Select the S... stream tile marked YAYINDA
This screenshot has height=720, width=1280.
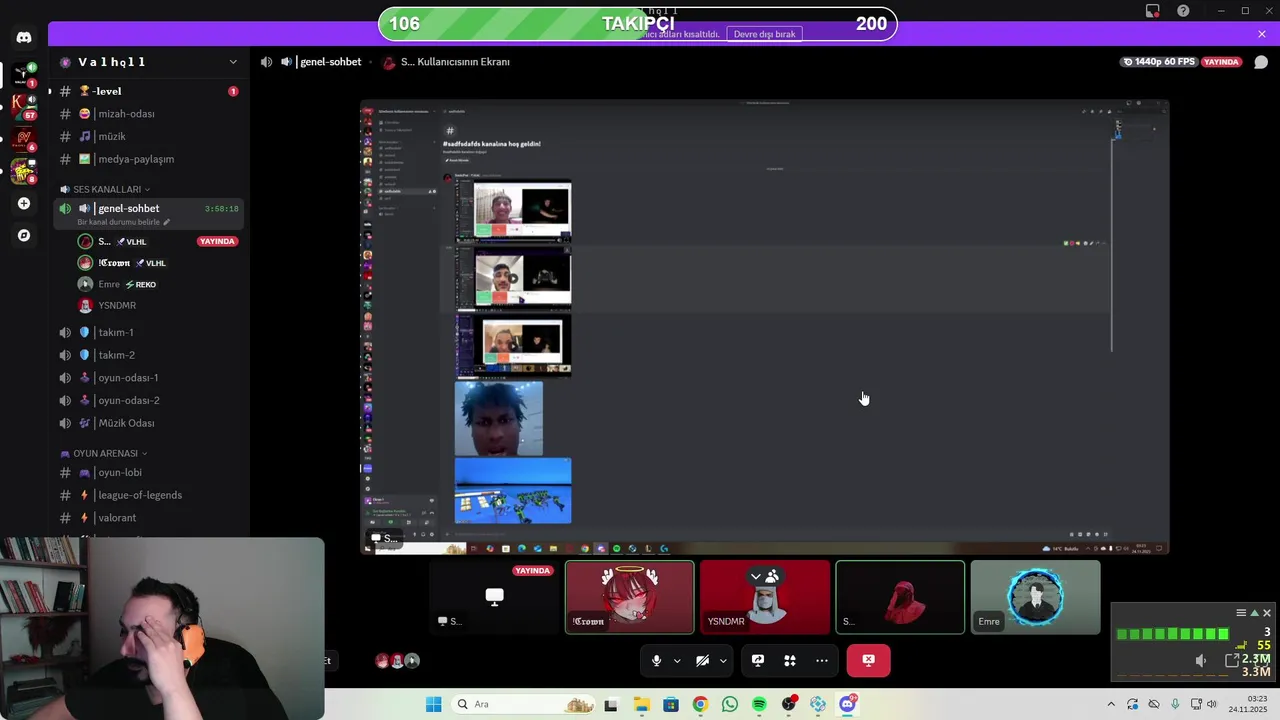click(494, 597)
